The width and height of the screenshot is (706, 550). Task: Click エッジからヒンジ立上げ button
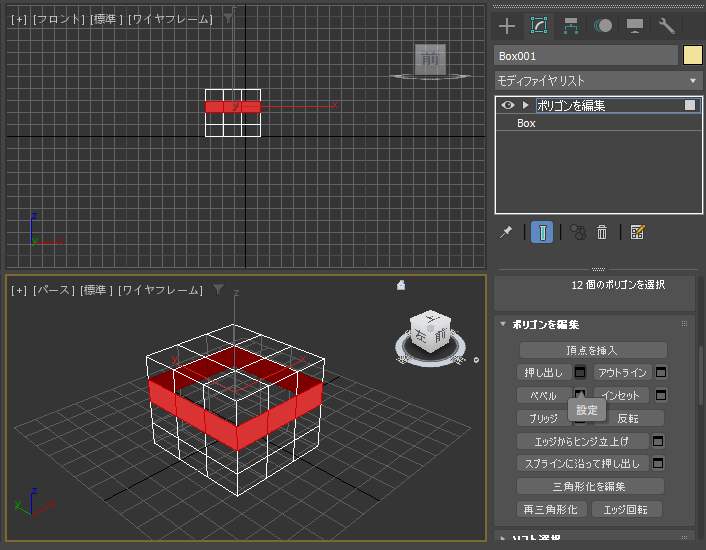click(582, 442)
